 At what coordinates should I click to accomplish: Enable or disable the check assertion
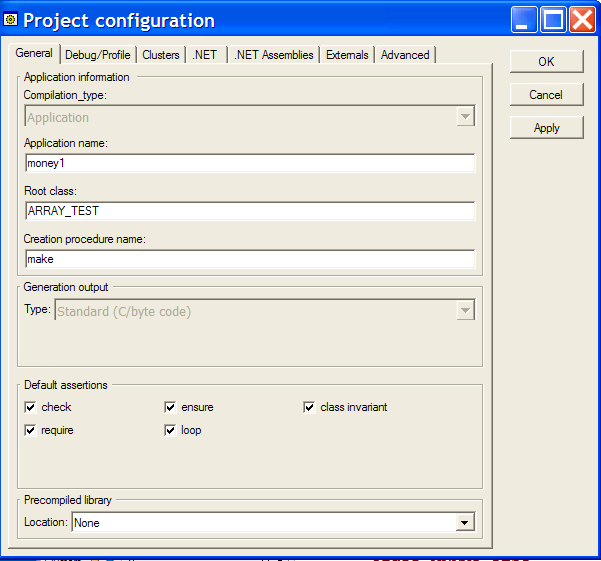(x=30, y=407)
